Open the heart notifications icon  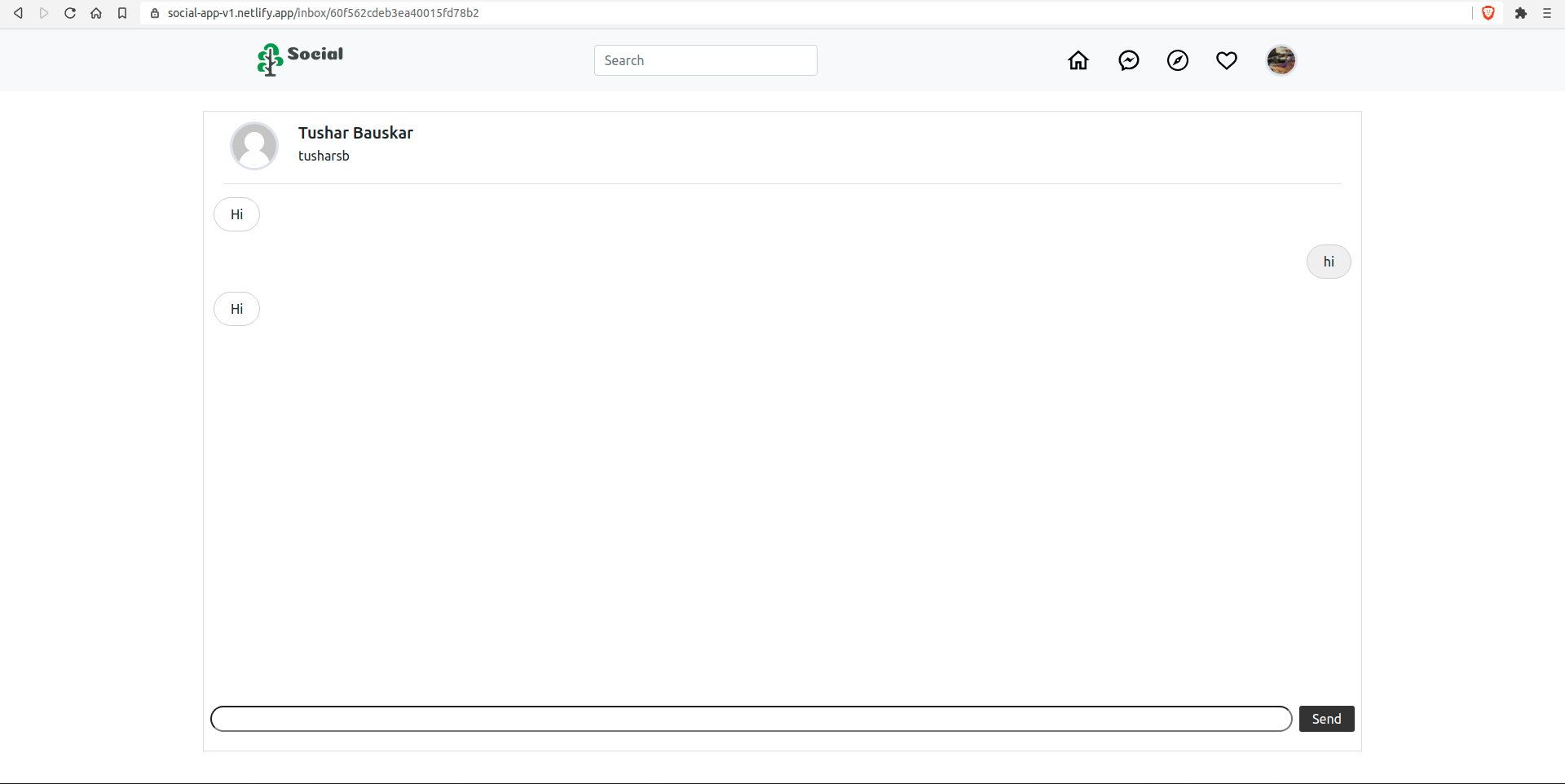(x=1227, y=60)
